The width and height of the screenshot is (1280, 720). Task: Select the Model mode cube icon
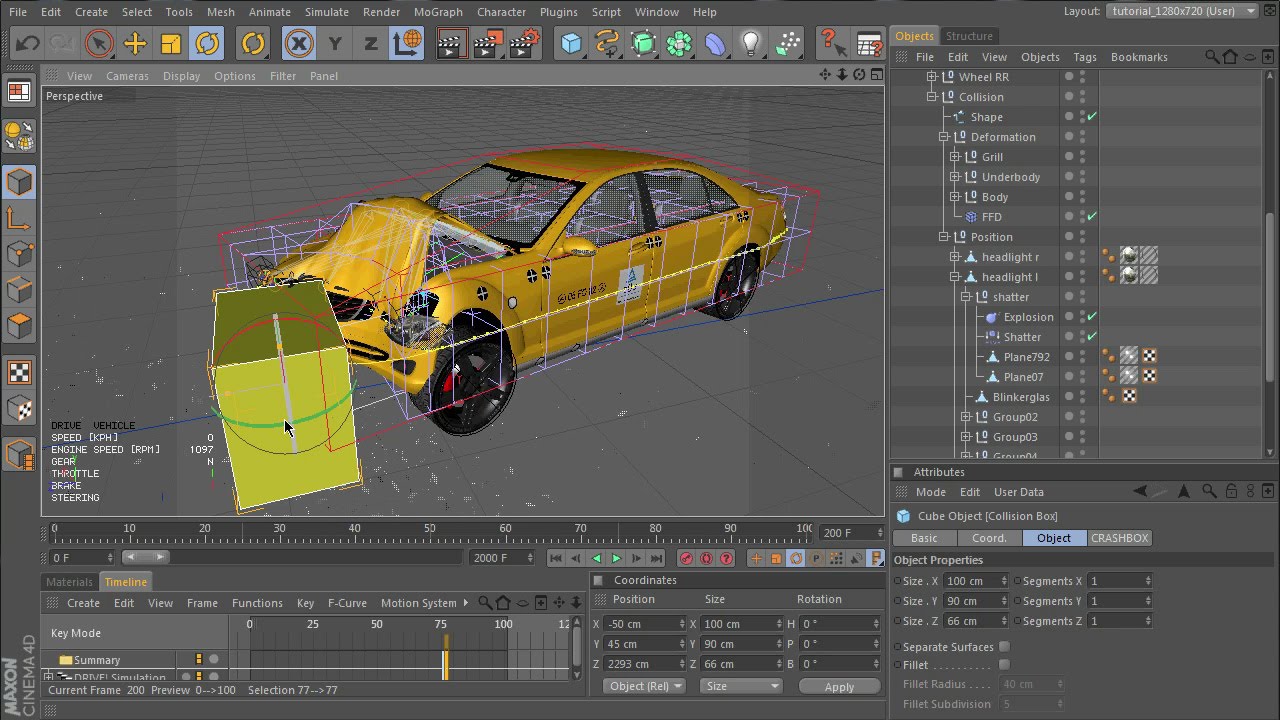point(19,182)
